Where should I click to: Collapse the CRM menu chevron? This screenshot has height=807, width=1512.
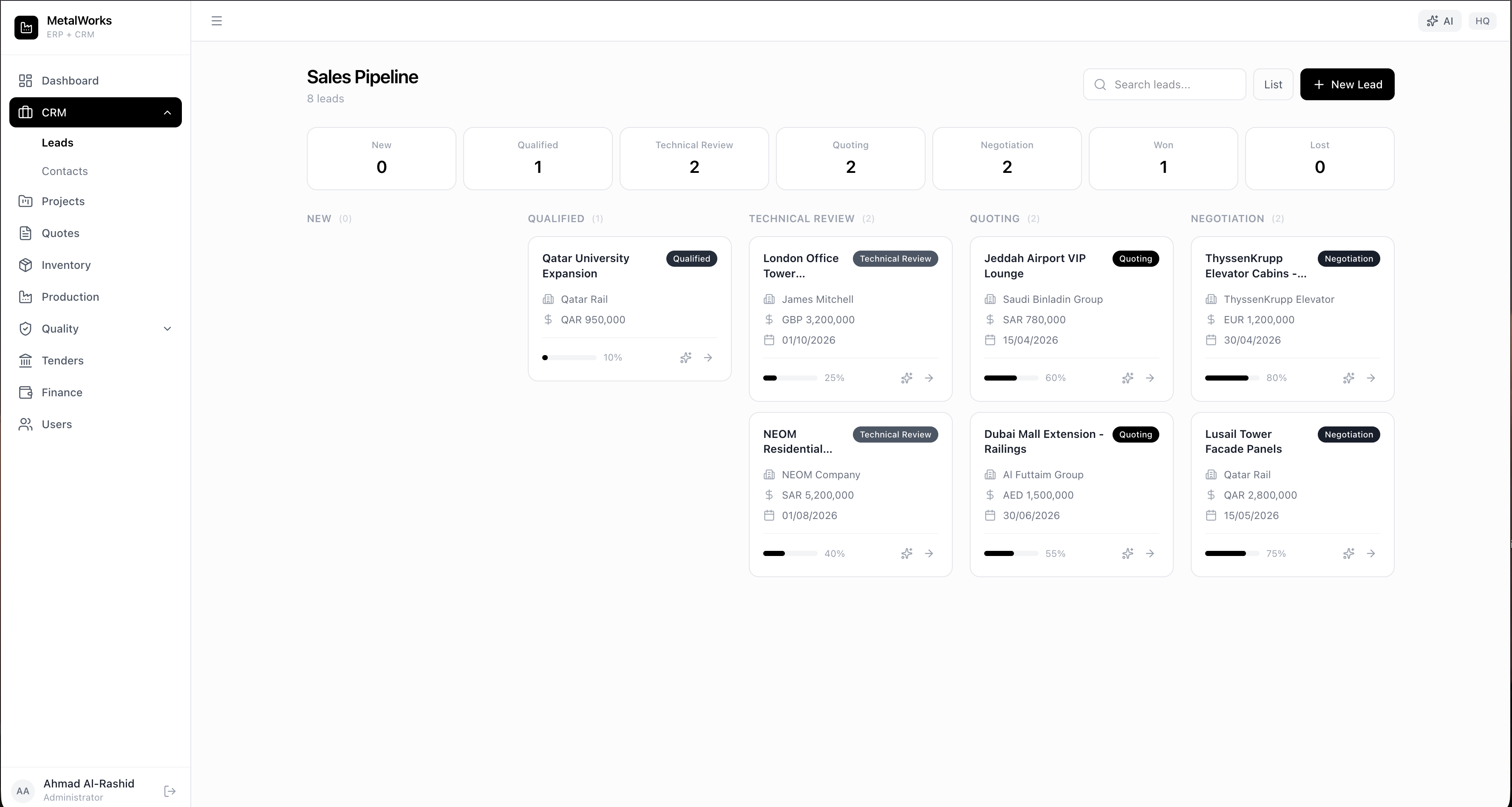tap(167, 113)
